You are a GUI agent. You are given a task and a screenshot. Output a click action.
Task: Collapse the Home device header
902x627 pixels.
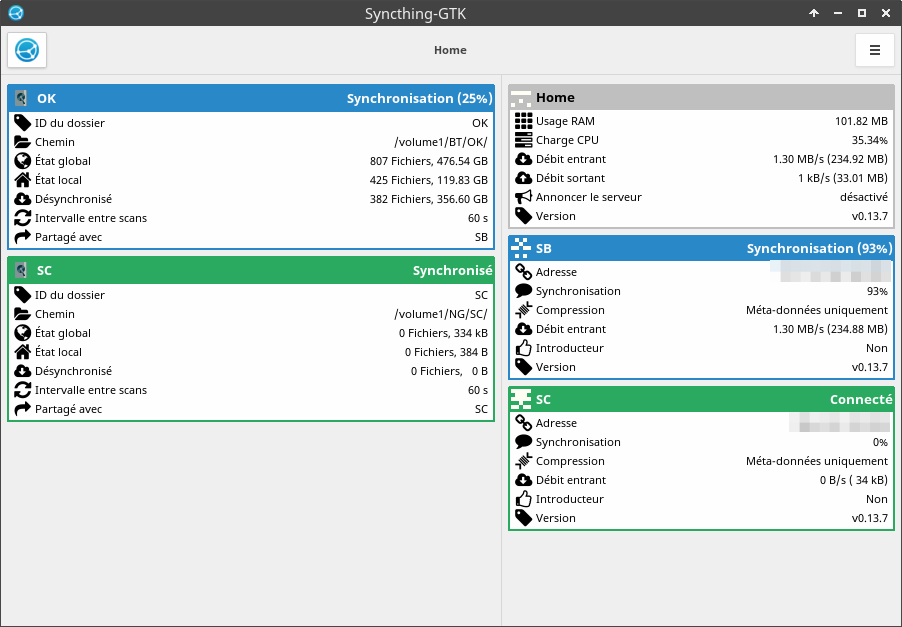coord(701,97)
